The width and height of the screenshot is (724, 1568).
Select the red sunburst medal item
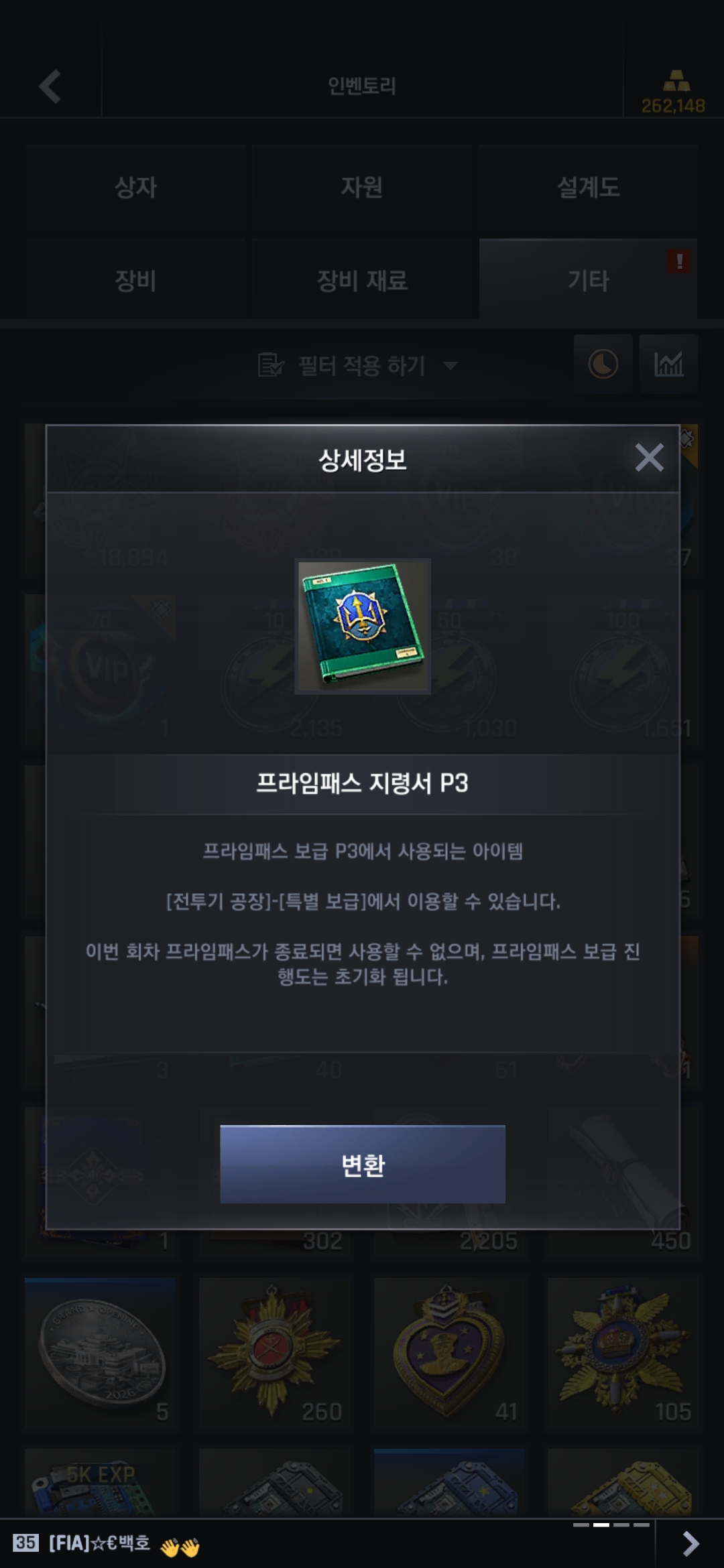275,1352
